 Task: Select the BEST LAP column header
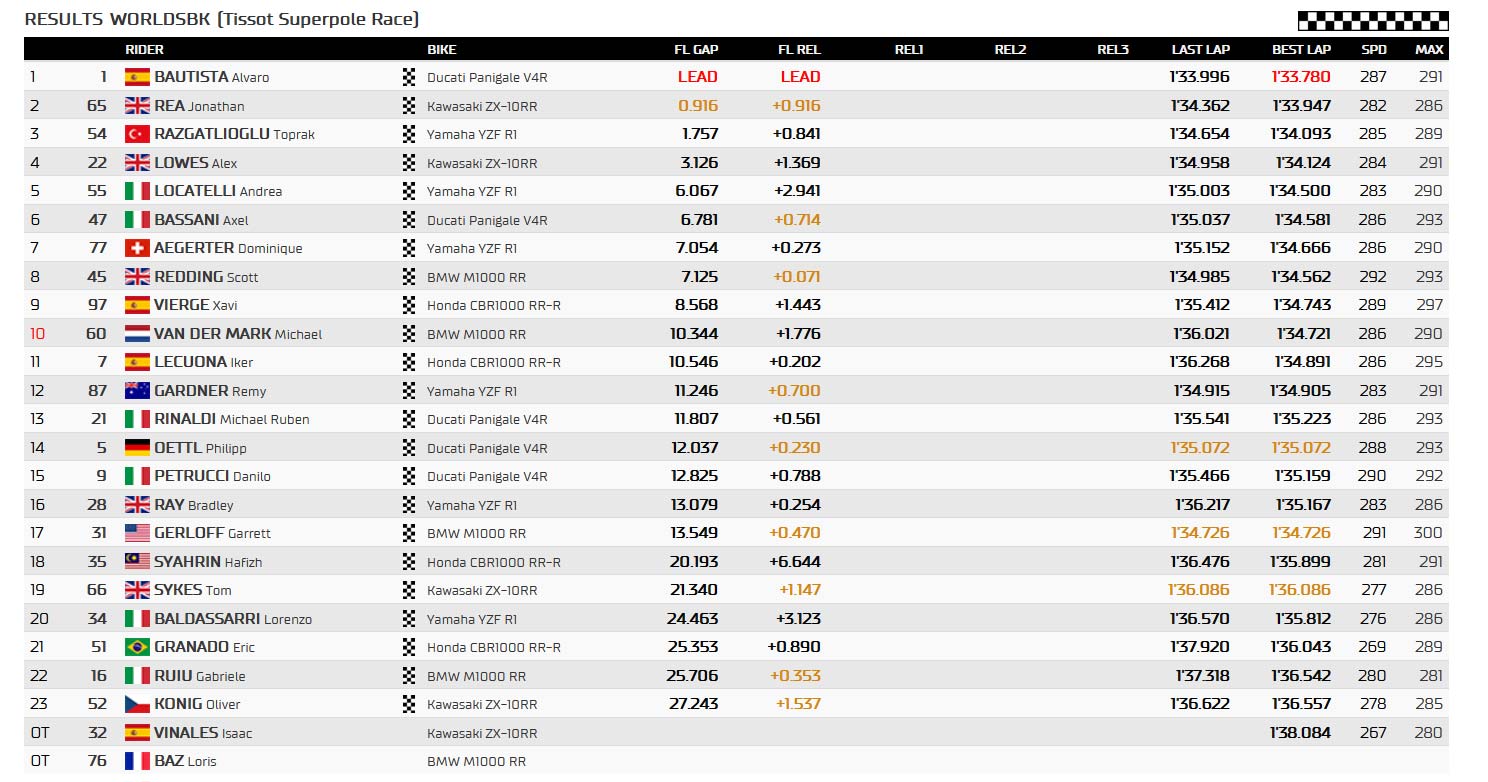click(x=1301, y=49)
